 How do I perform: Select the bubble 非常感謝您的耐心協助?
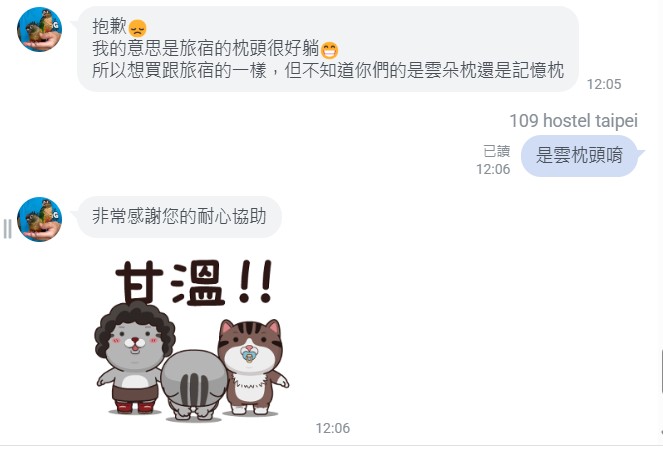[x=179, y=217]
